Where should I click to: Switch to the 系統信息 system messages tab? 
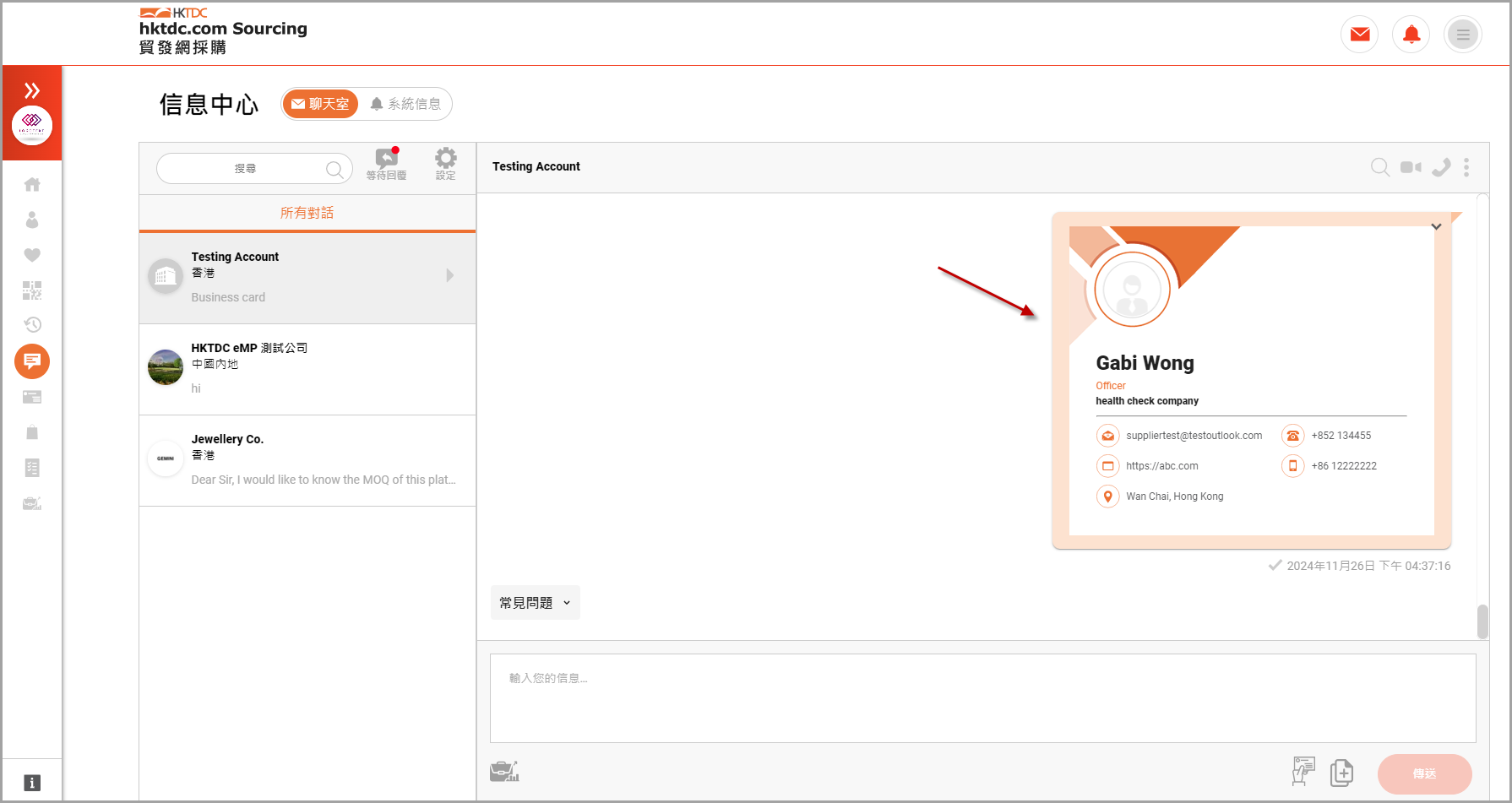(x=406, y=104)
